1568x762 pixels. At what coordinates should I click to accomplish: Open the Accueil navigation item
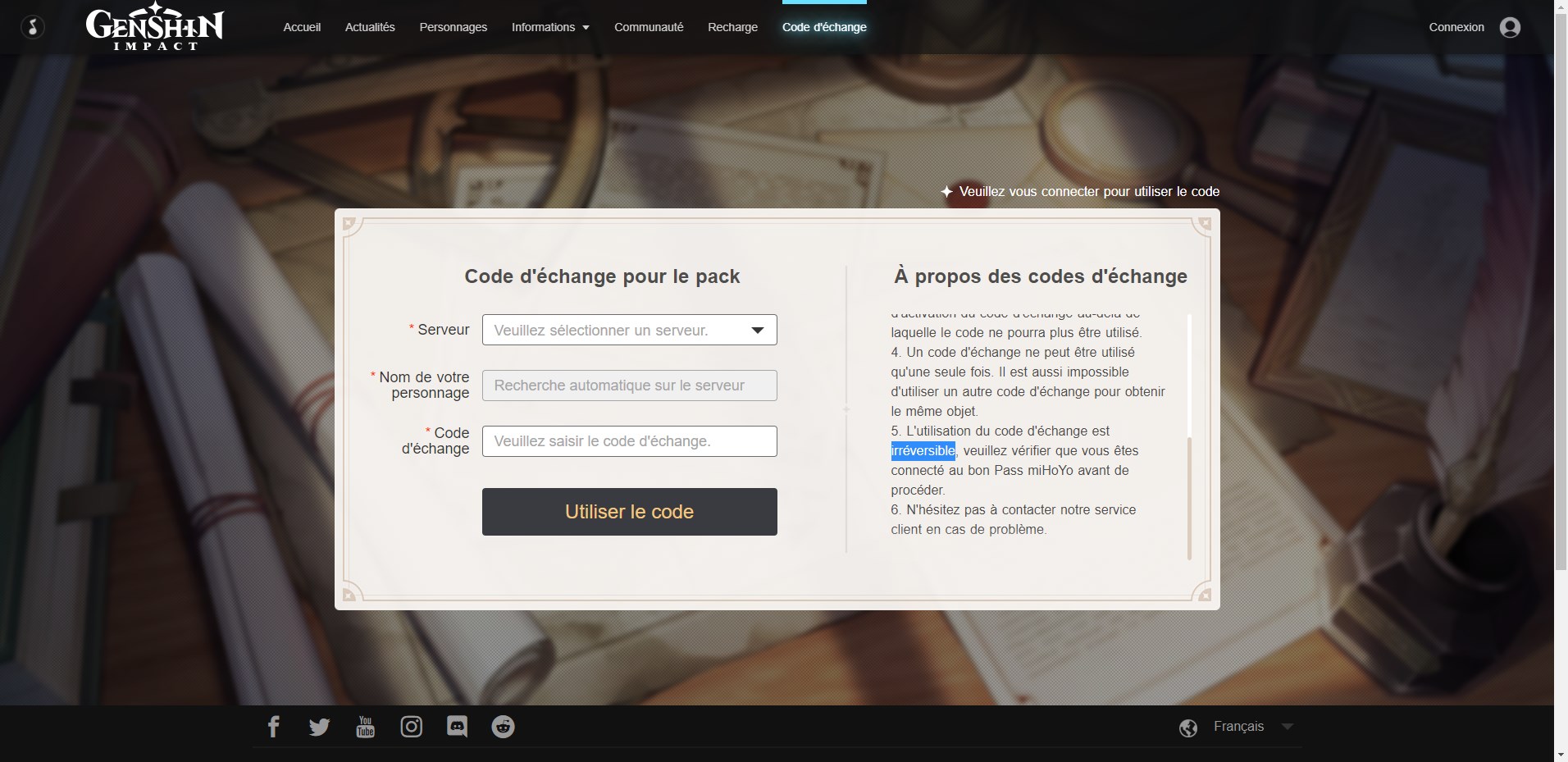click(302, 27)
